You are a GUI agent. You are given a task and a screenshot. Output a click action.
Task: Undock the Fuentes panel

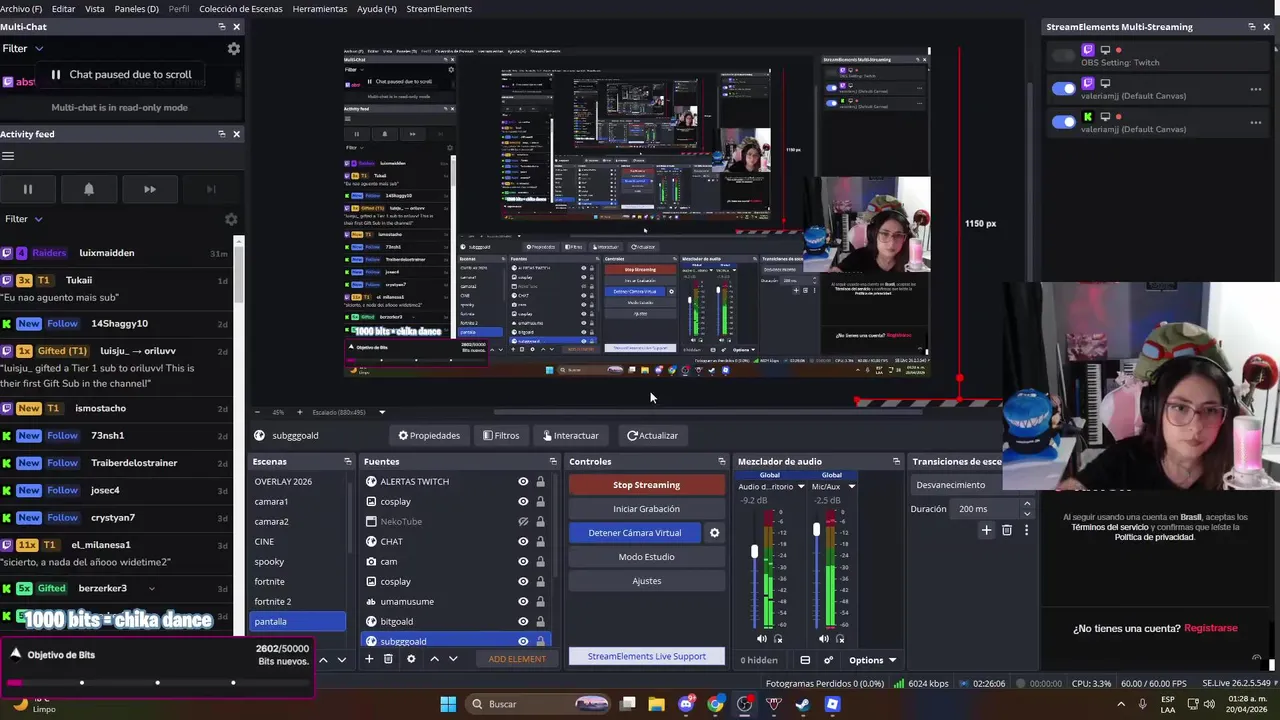pos(553,461)
